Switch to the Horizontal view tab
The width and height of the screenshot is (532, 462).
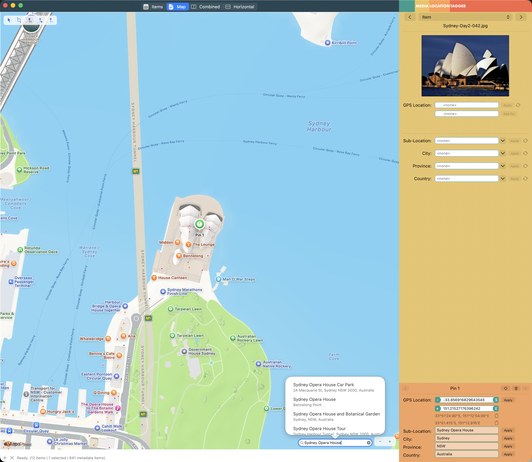(240, 6)
